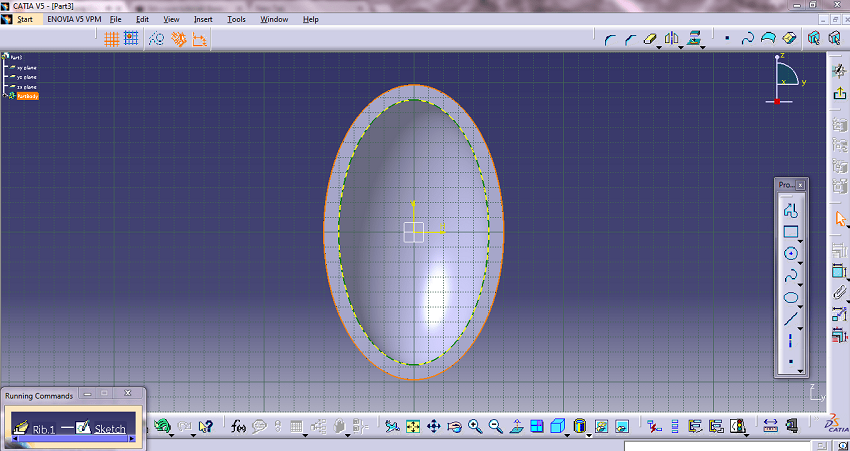Open the Insert menu
The height and width of the screenshot is (451, 850).
coord(203,19)
